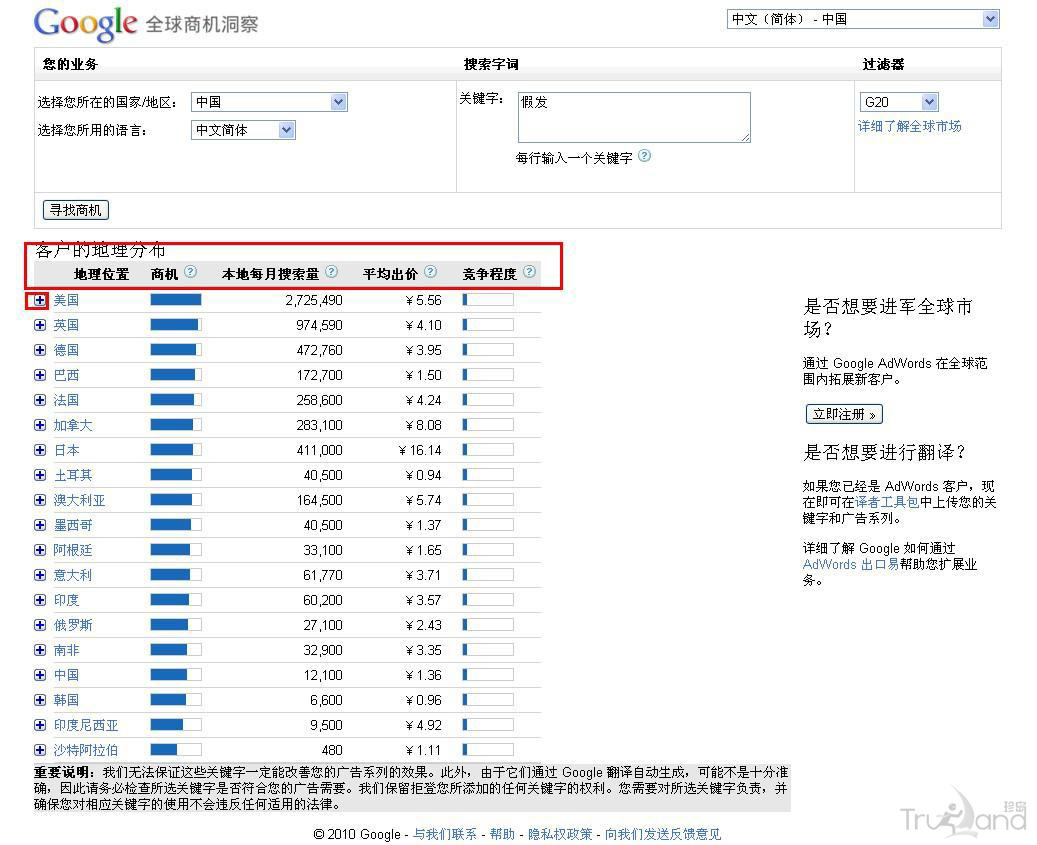Expand the 中国 row details
The image size is (1037, 845).
click(39, 675)
